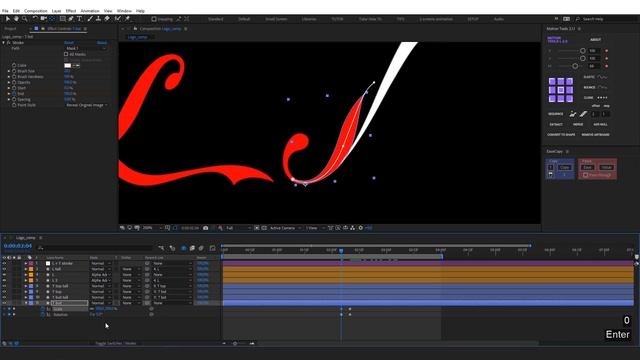Select the Pan Behind anchor point tool
This screenshot has height=360, width=640.
pyautogui.click(x=52, y=19)
